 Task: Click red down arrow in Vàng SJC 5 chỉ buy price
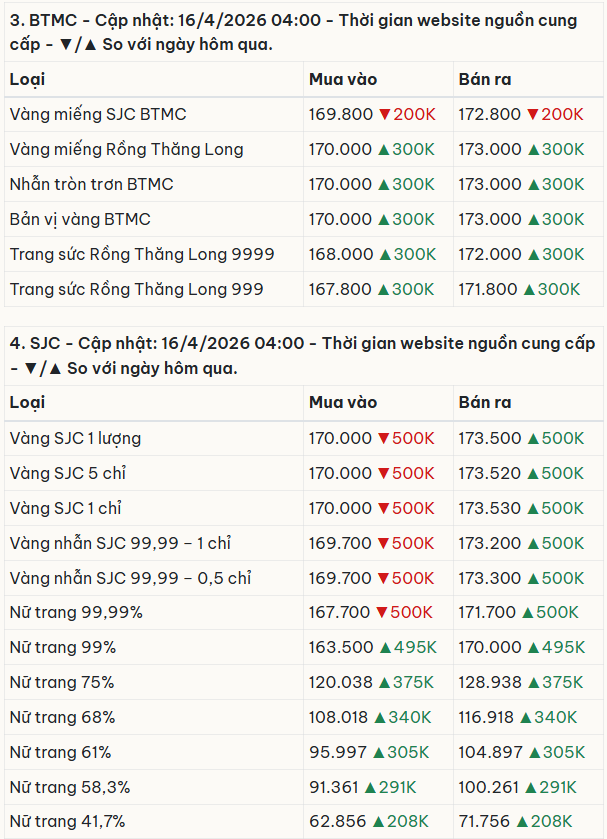click(x=385, y=473)
